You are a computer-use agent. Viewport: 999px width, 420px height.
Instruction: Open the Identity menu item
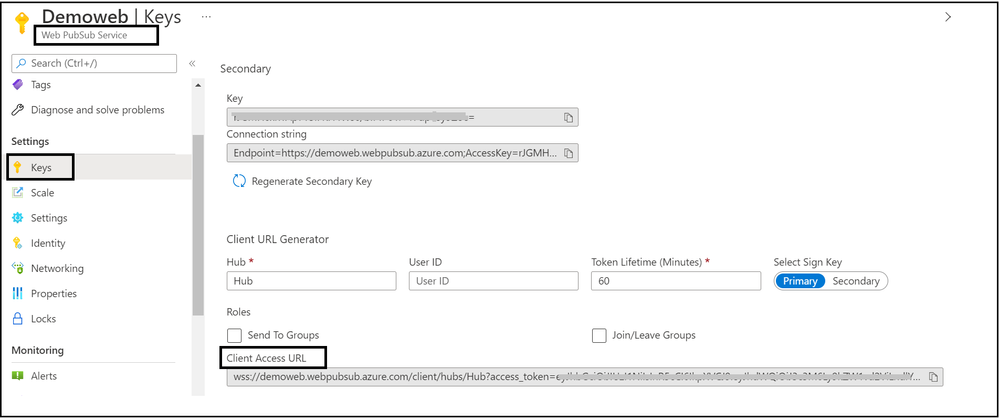click(48, 243)
